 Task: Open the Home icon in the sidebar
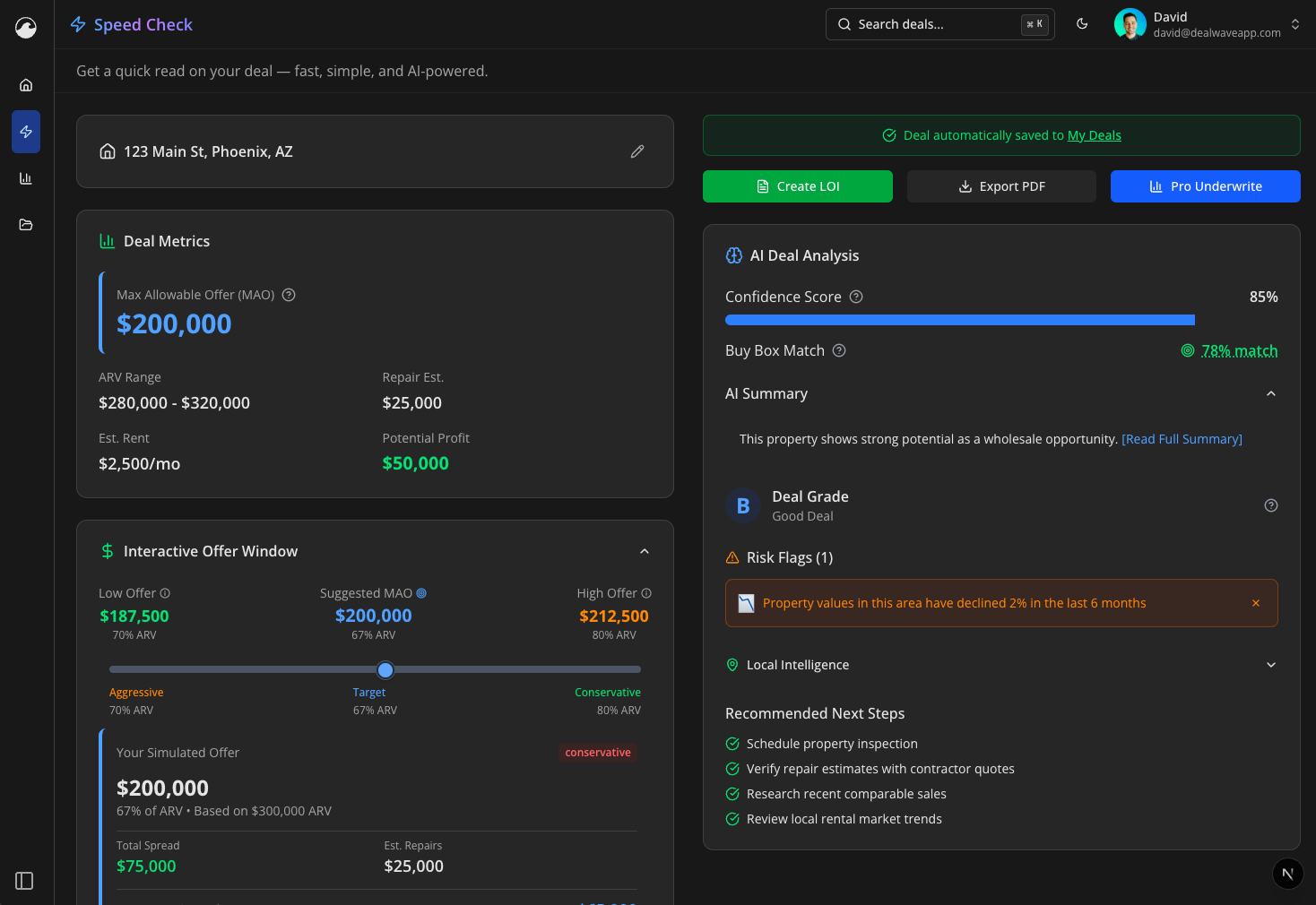coord(26,85)
